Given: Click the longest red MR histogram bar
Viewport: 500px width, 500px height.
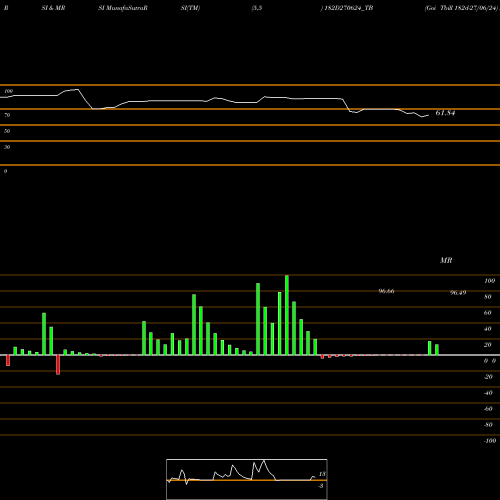Looking at the screenshot, I should (58, 365).
